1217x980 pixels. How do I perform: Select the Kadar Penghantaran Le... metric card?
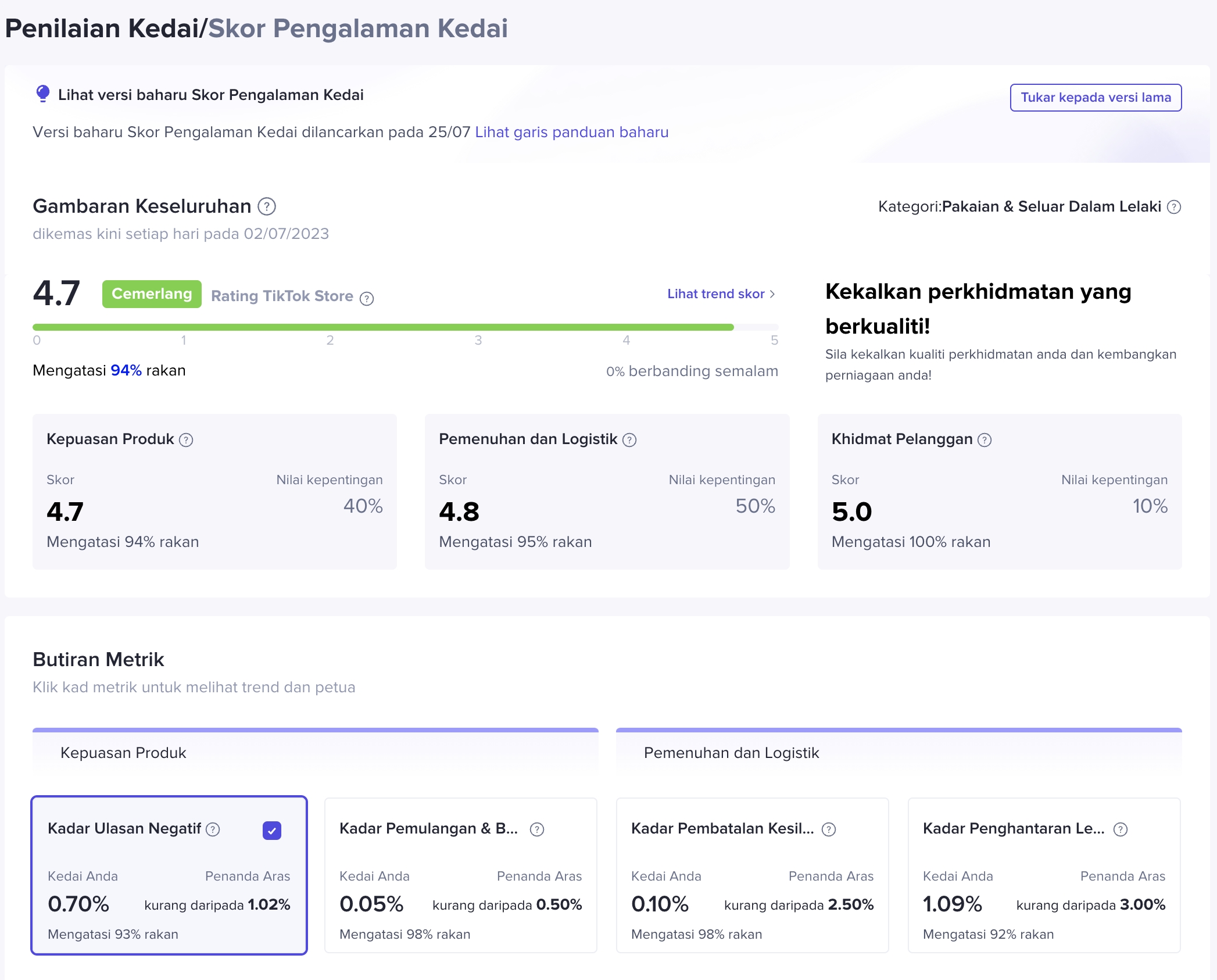[1044, 875]
